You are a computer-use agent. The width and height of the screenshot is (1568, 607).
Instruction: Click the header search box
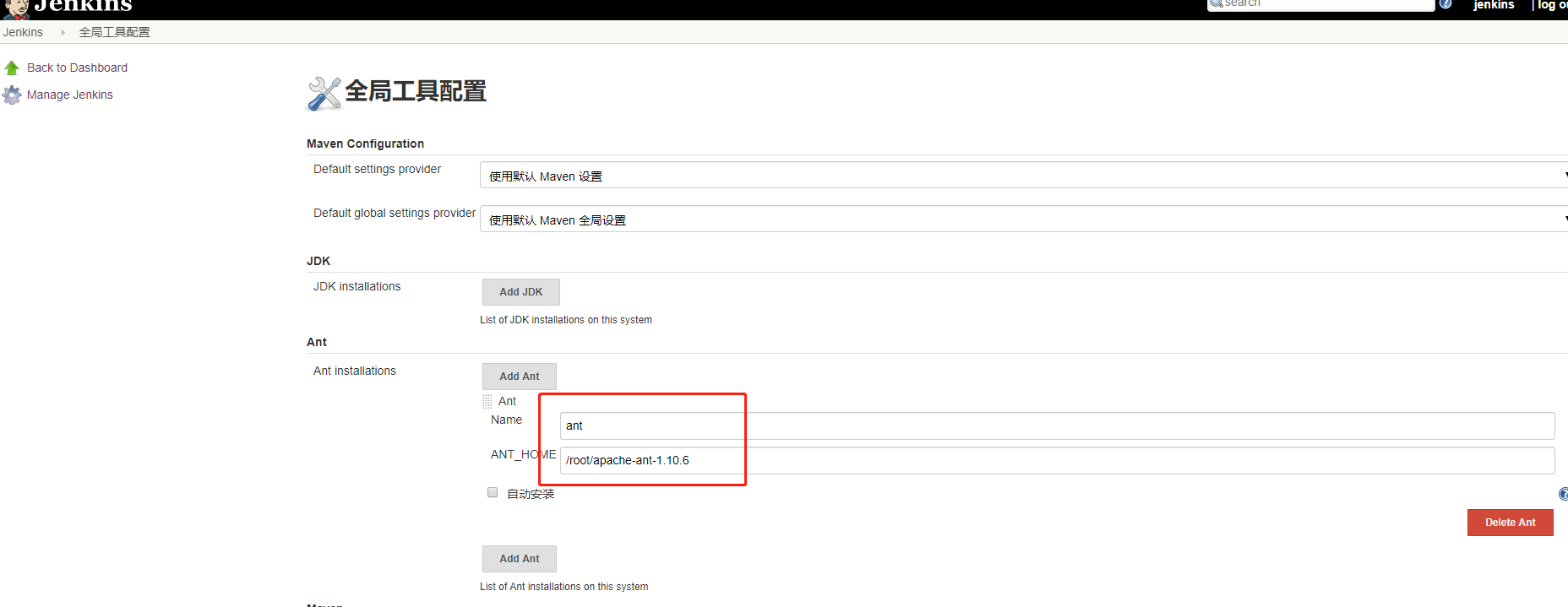coord(1321,4)
